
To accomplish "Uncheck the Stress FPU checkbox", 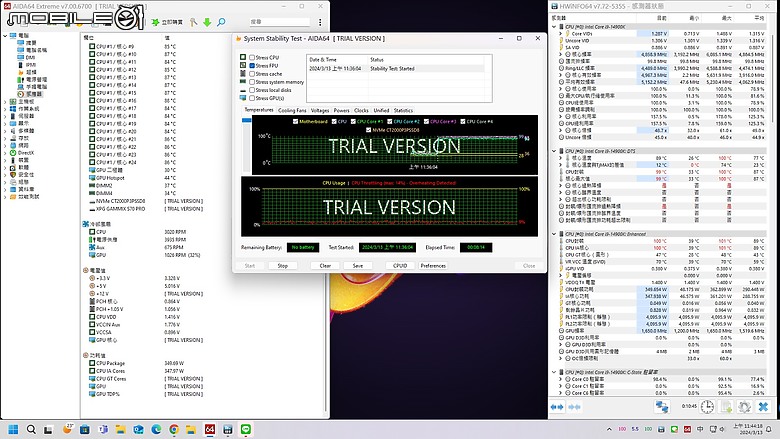I will pos(252,66).
